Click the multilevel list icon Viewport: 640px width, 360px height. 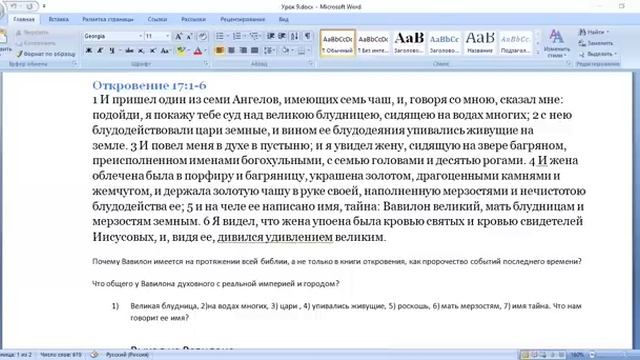(253, 36)
